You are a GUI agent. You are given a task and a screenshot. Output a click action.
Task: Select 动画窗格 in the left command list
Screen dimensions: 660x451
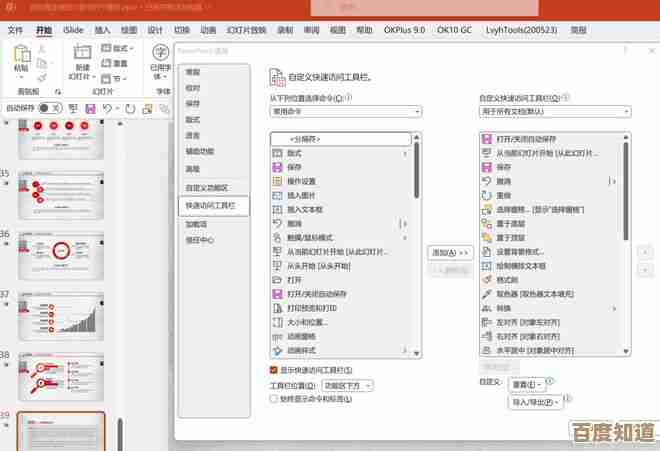pos(341,336)
